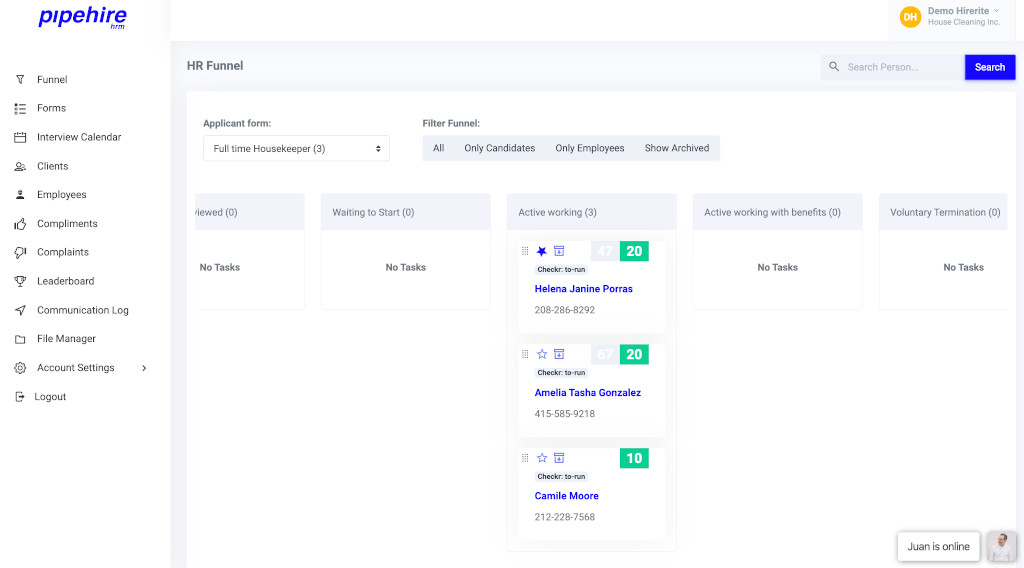Click the blue Search button
This screenshot has width=1024, height=568.
point(989,67)
